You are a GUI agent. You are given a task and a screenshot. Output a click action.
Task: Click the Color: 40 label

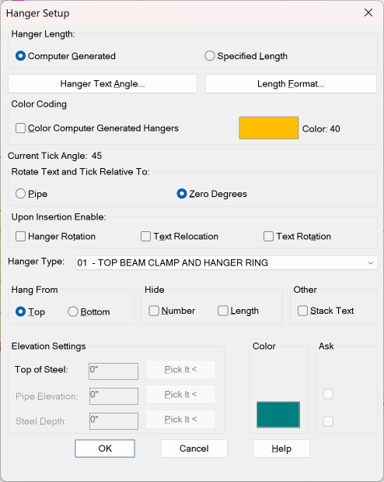pyautogui.click(x=321, y=129)
